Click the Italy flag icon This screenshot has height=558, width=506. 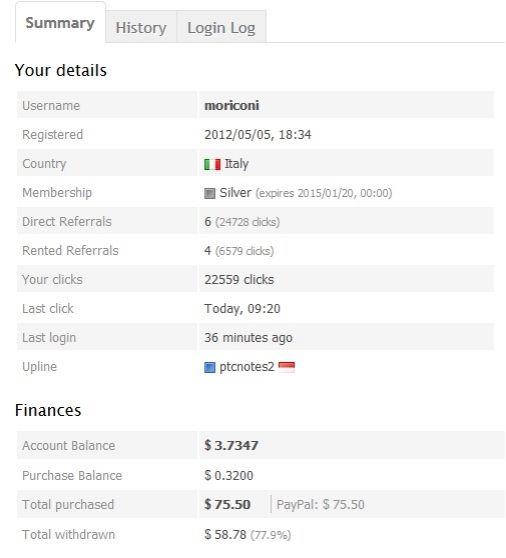point(212,164)
